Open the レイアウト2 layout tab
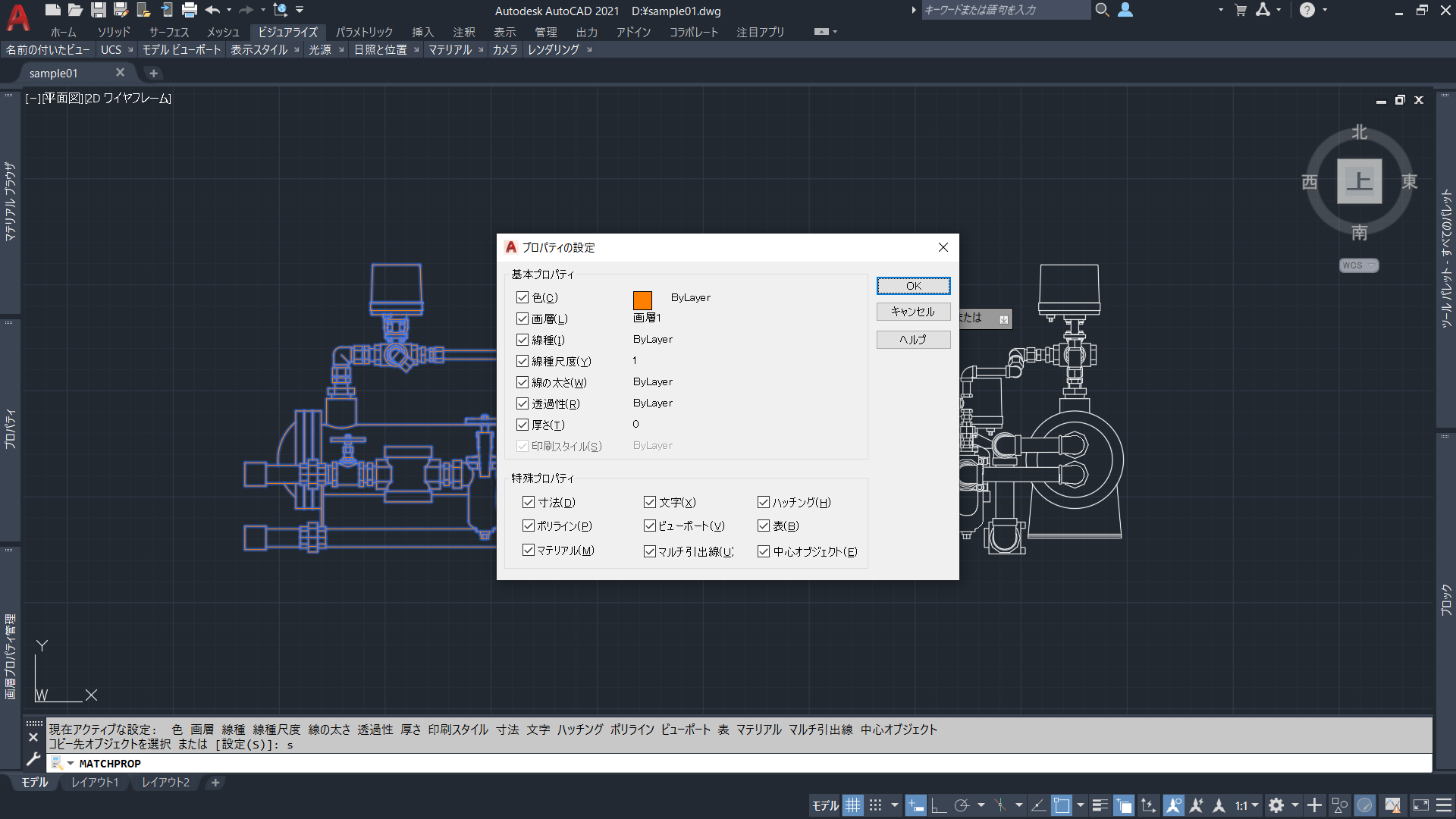Viewport: 1456px width, 819px height. (x=165, y=782)
